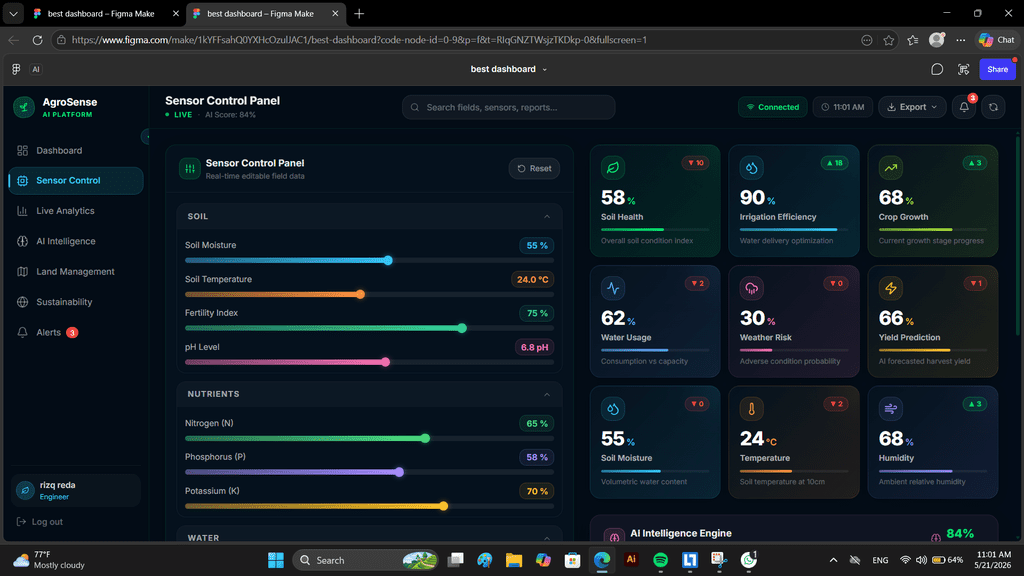Click the Soil Moisture slider handle
Image resolution: width=1024 pixels, height=576 pixels.
pyautogui.click(x=388, y=261)
